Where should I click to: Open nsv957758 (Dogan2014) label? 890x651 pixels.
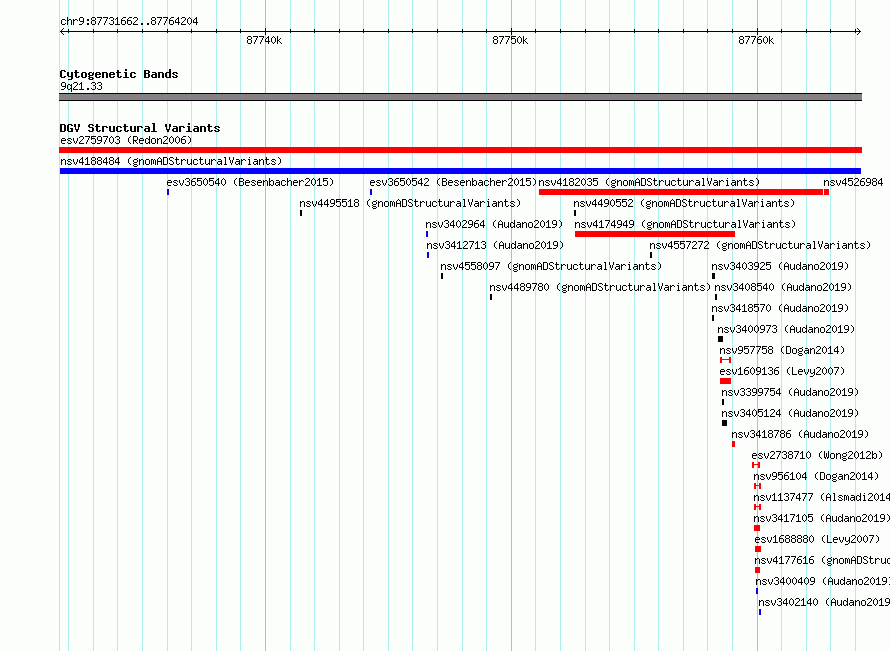782,350
